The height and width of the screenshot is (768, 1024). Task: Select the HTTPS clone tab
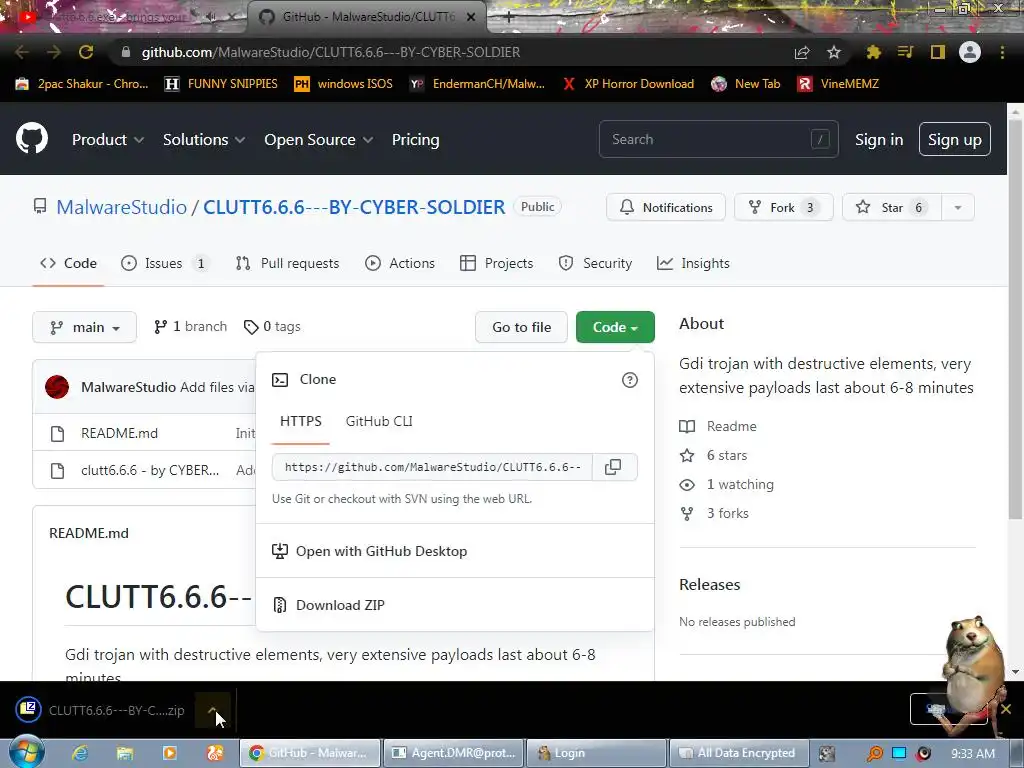pos(300,421)
